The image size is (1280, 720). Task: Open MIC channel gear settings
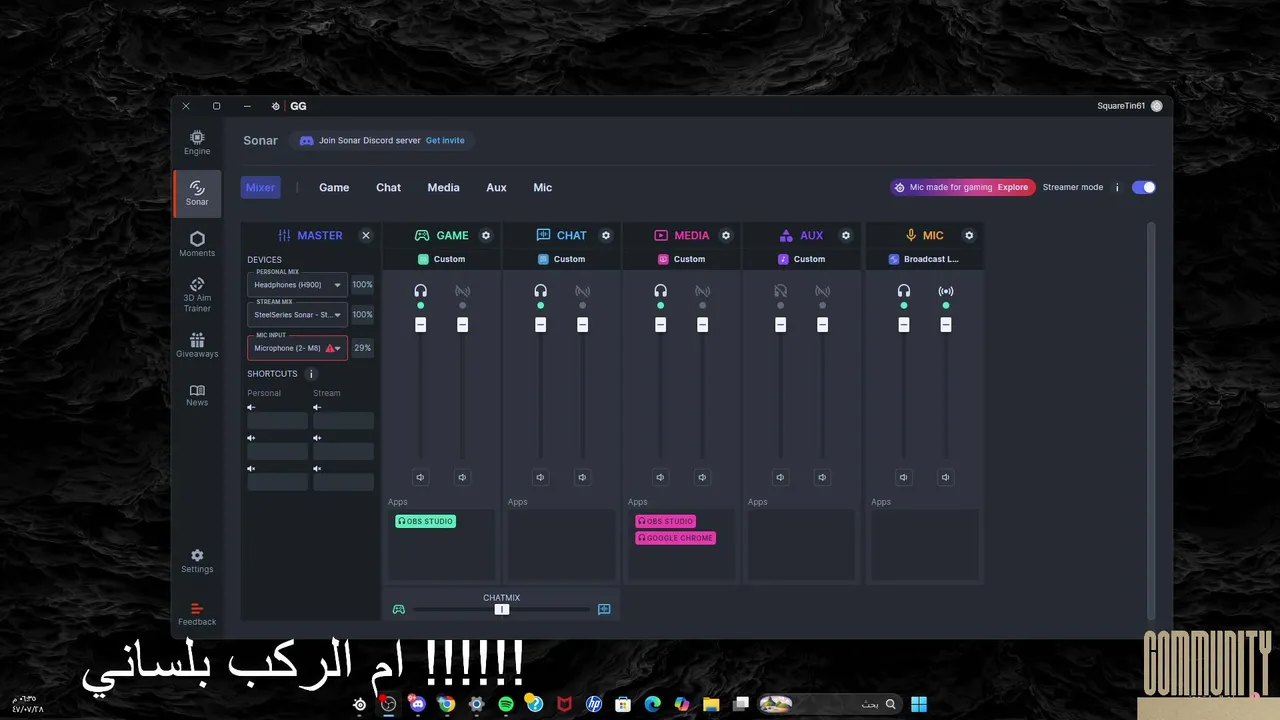click(969, 236)
